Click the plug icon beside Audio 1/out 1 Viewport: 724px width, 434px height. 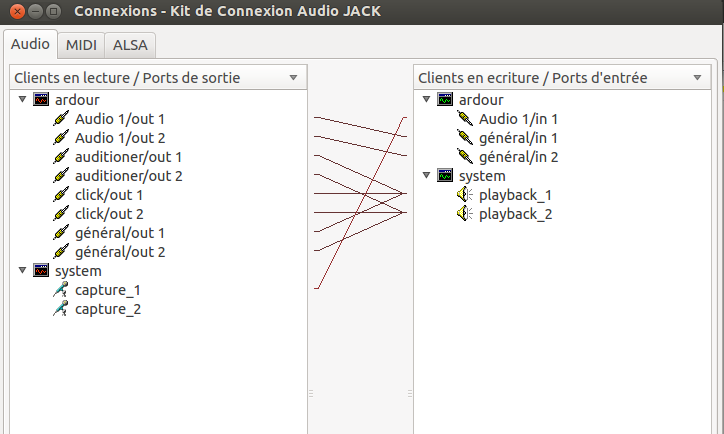click(62, 119)
